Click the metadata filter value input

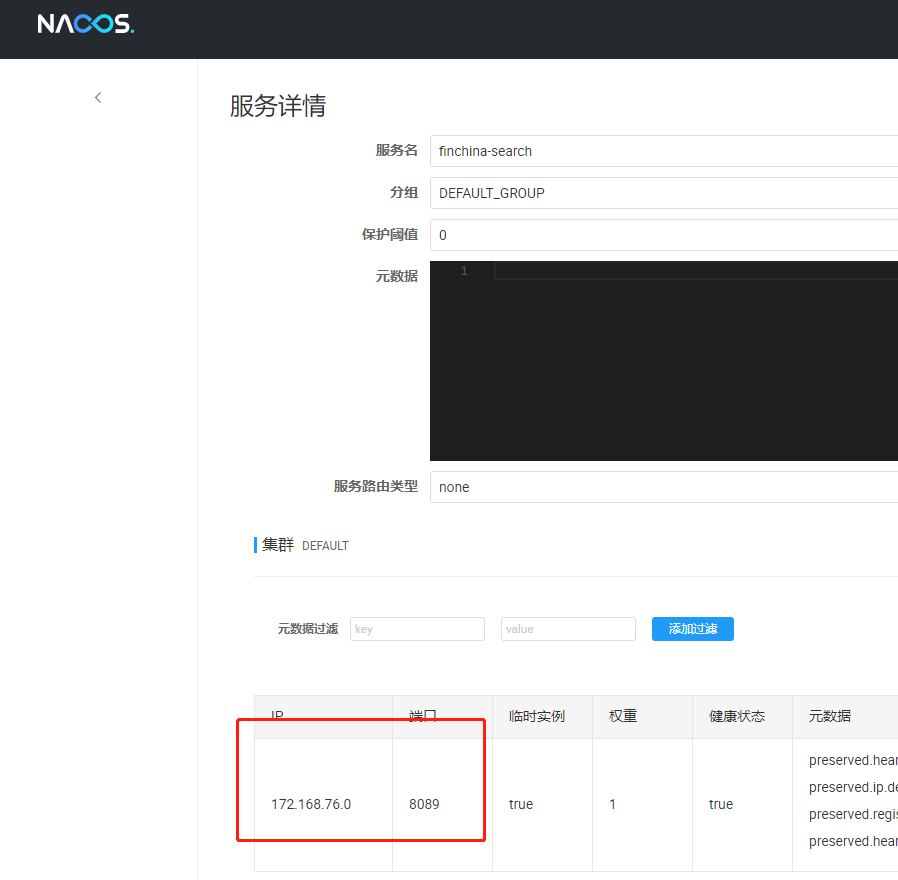568,629
